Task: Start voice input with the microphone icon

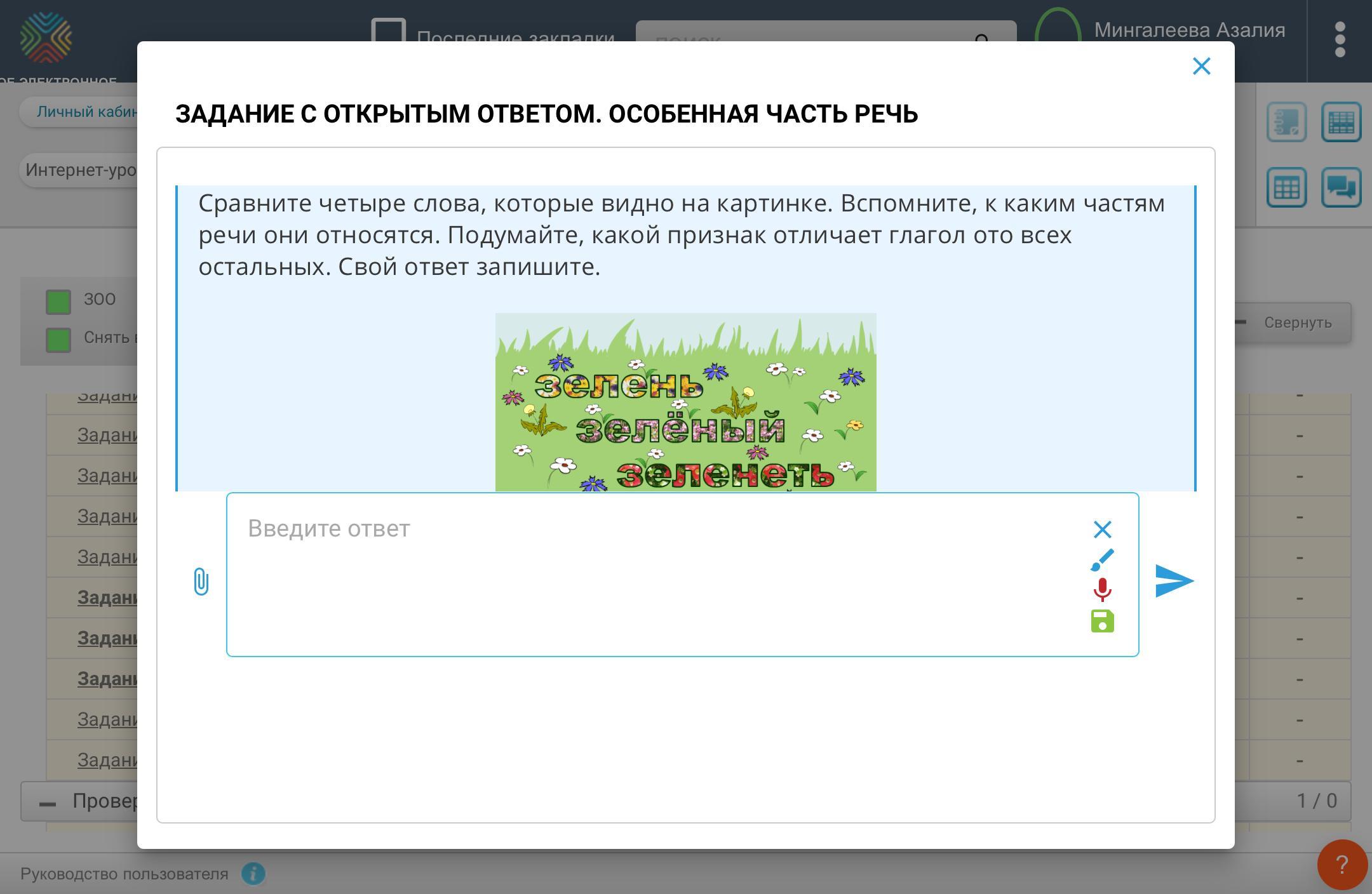Action: tap(1102, 590)
